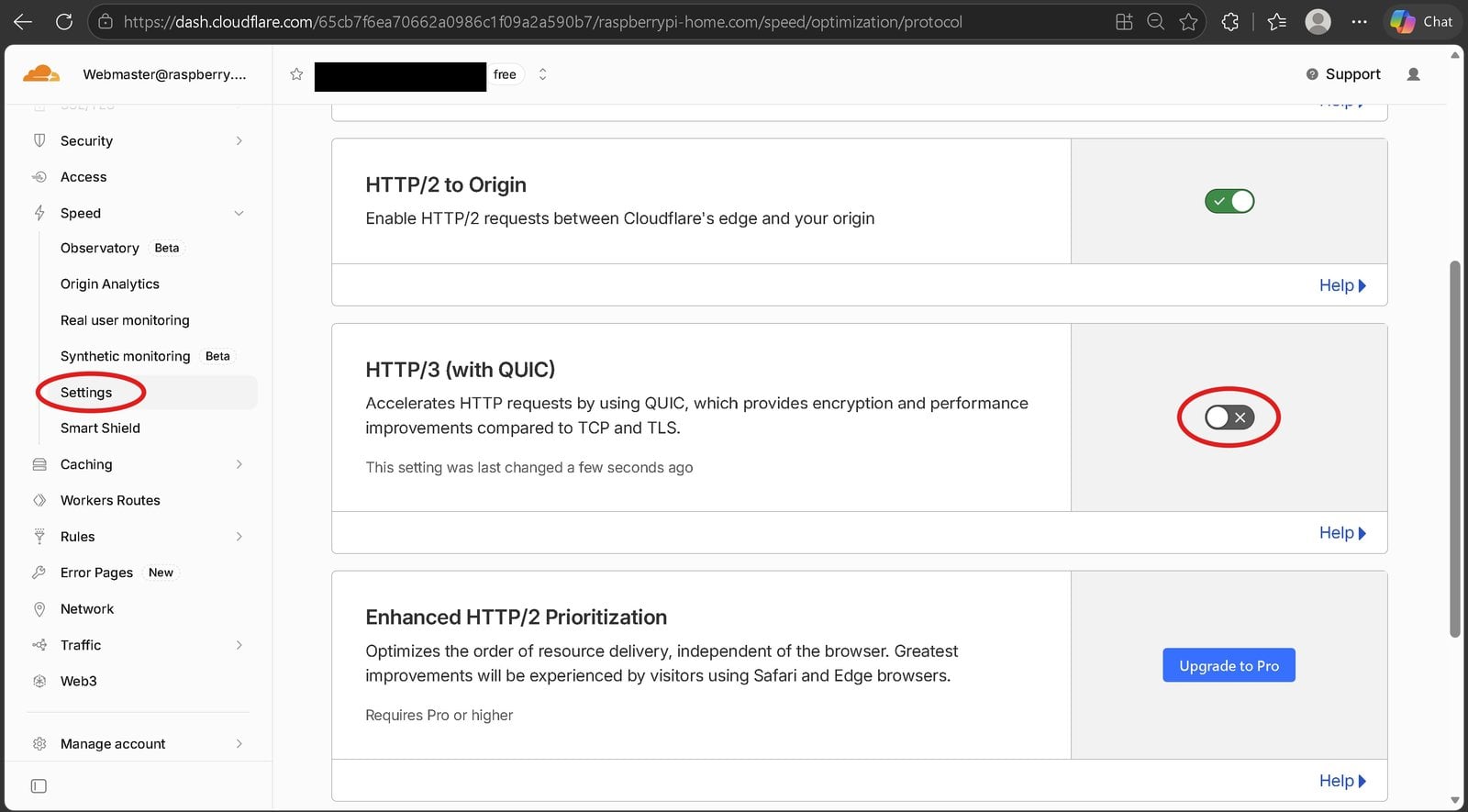Click the Network sidebar label

point(87,609)
